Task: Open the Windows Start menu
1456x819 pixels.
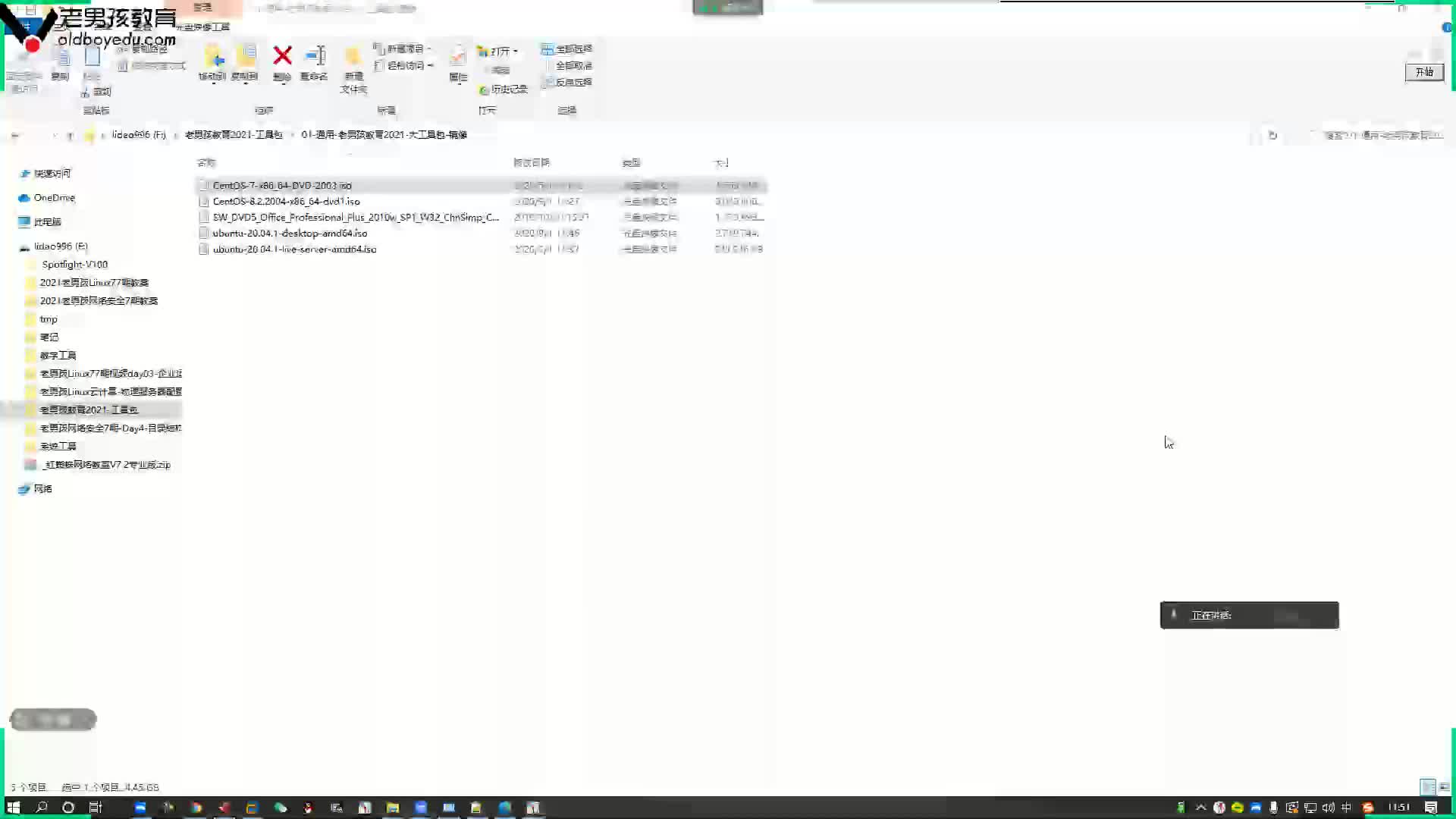Action: [x=13, y=808]
